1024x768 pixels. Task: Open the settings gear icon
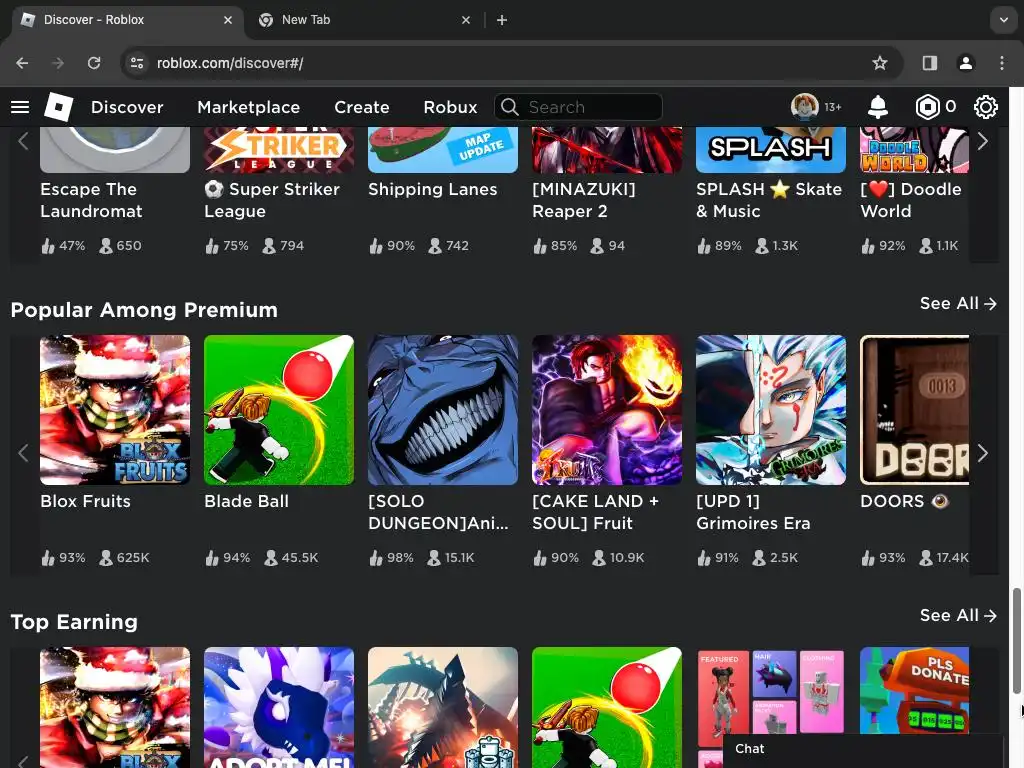pos(985,106)
